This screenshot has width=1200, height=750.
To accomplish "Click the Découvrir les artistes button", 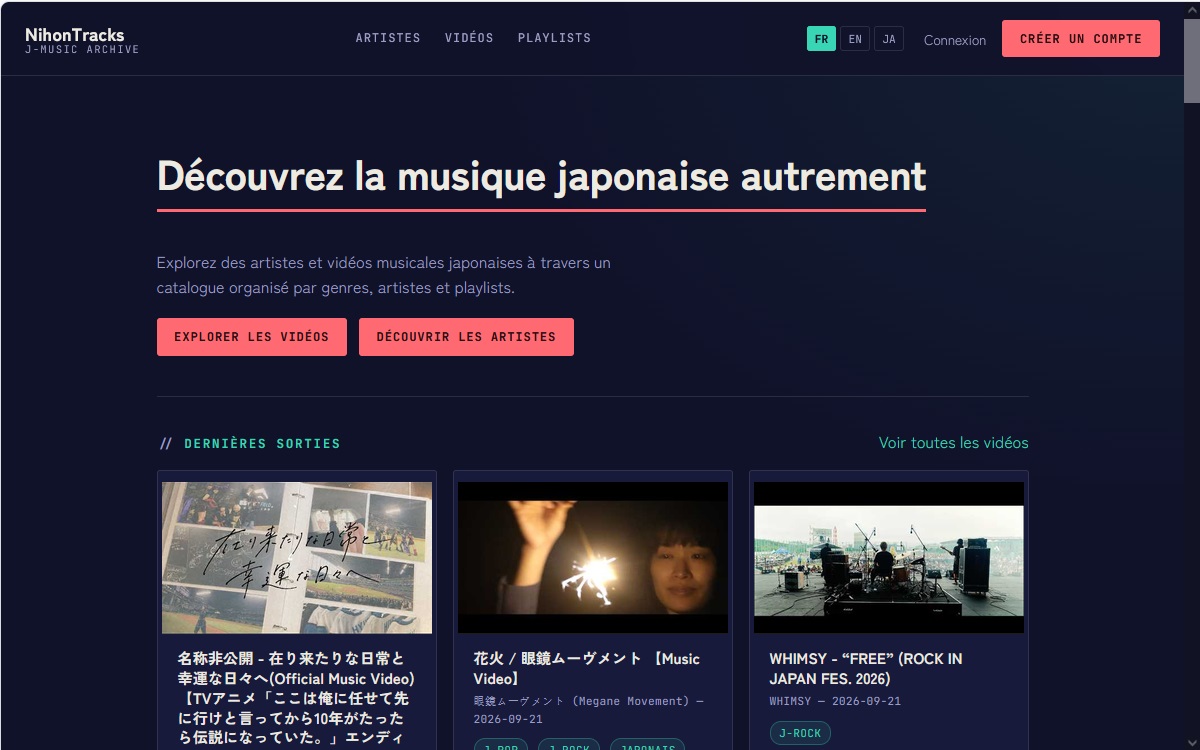I will click(x=466, y=337).
